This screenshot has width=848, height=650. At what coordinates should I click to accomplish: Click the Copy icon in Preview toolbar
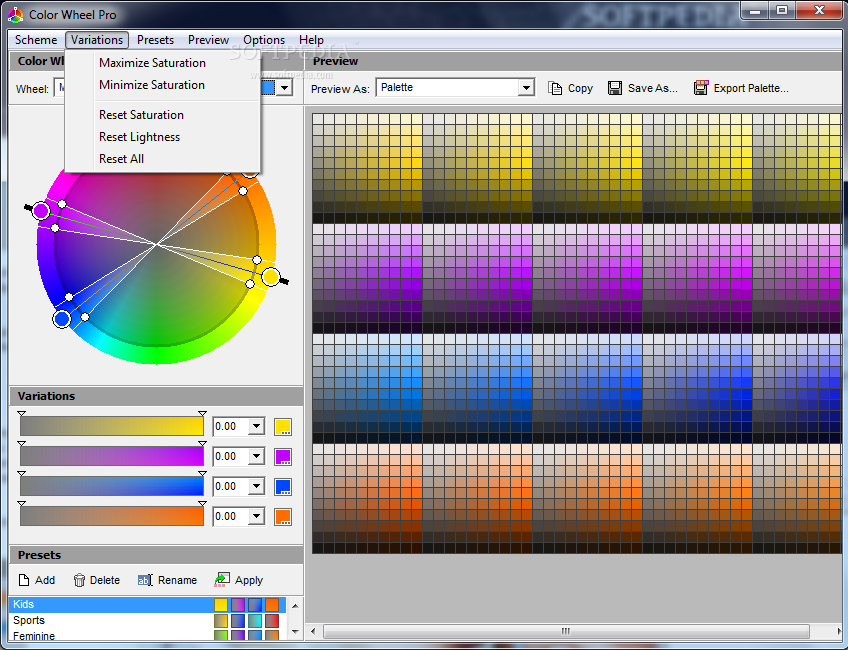[x=555, y=88]
